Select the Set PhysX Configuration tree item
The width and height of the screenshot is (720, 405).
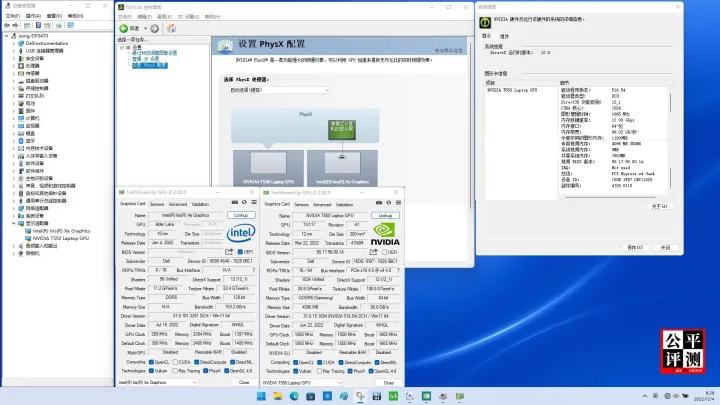tap(150, 64)
